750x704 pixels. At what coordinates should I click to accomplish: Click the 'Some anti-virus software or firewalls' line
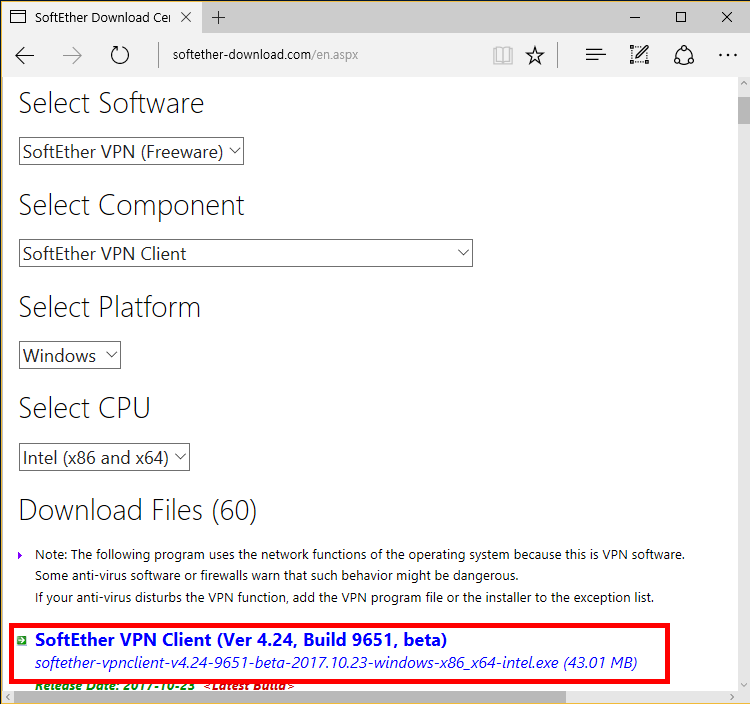point(276,575)
